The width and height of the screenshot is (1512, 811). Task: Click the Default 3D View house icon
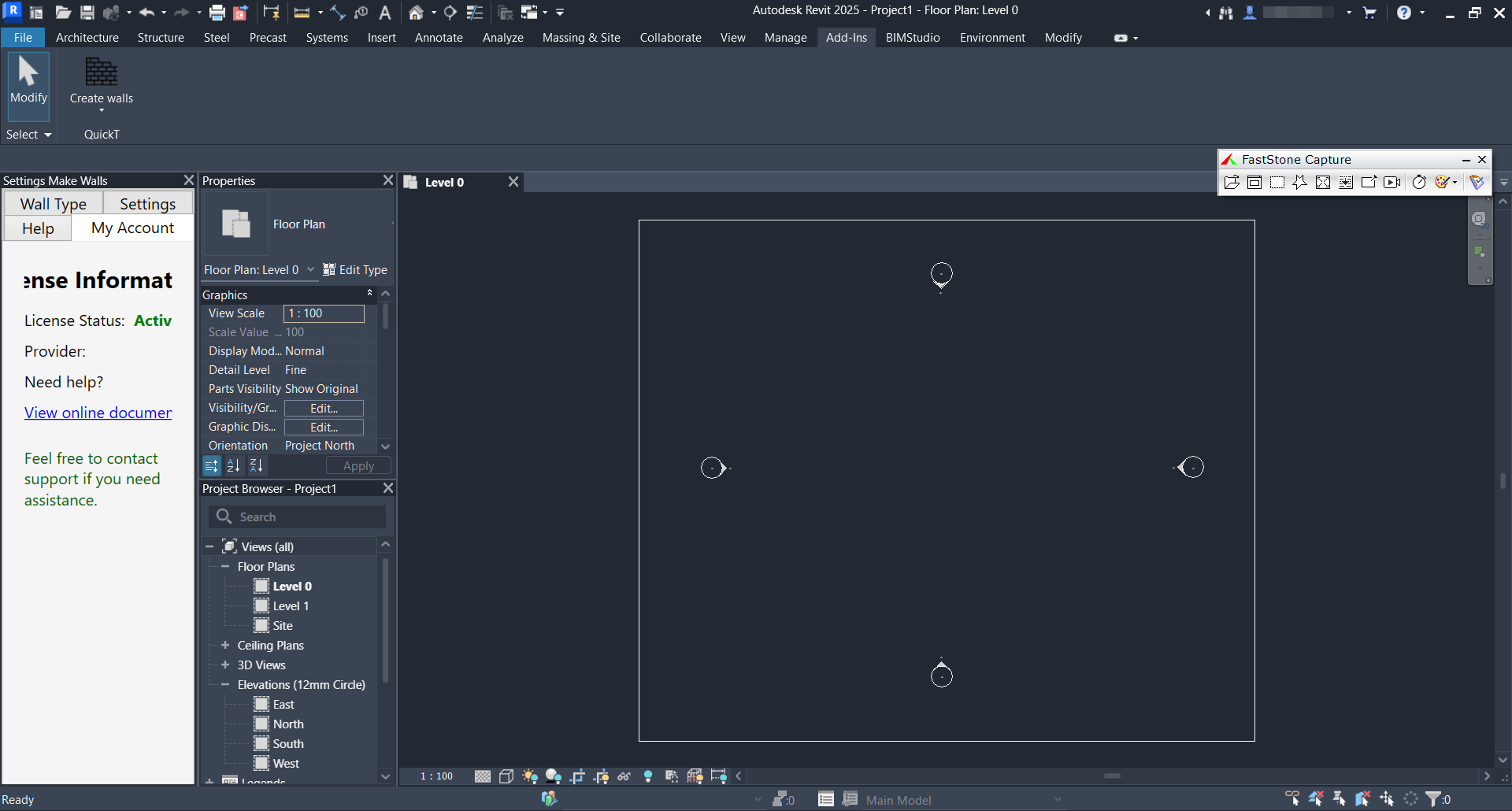(x=416, y=13)
